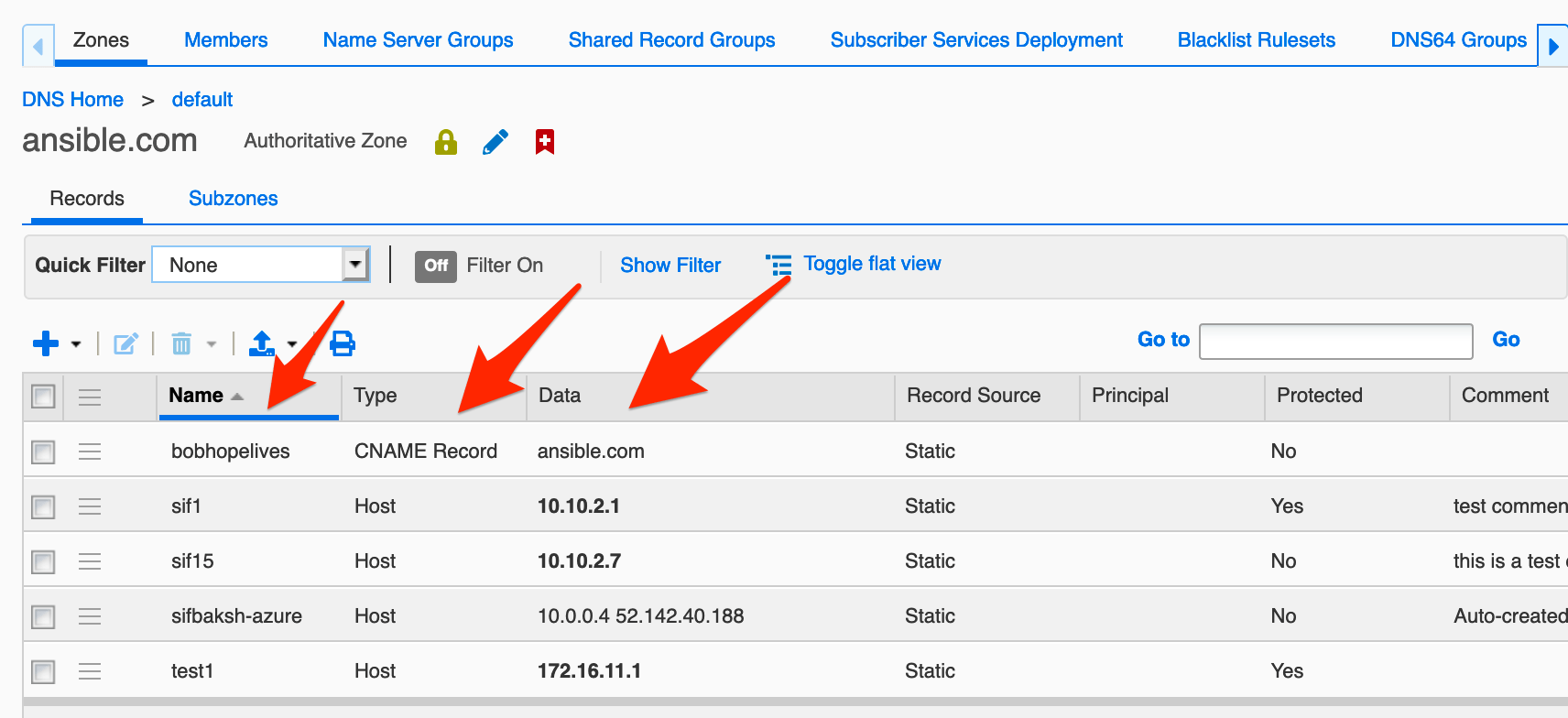
Task: Open the action menu icon for sif15
Action: pos(90,561)
